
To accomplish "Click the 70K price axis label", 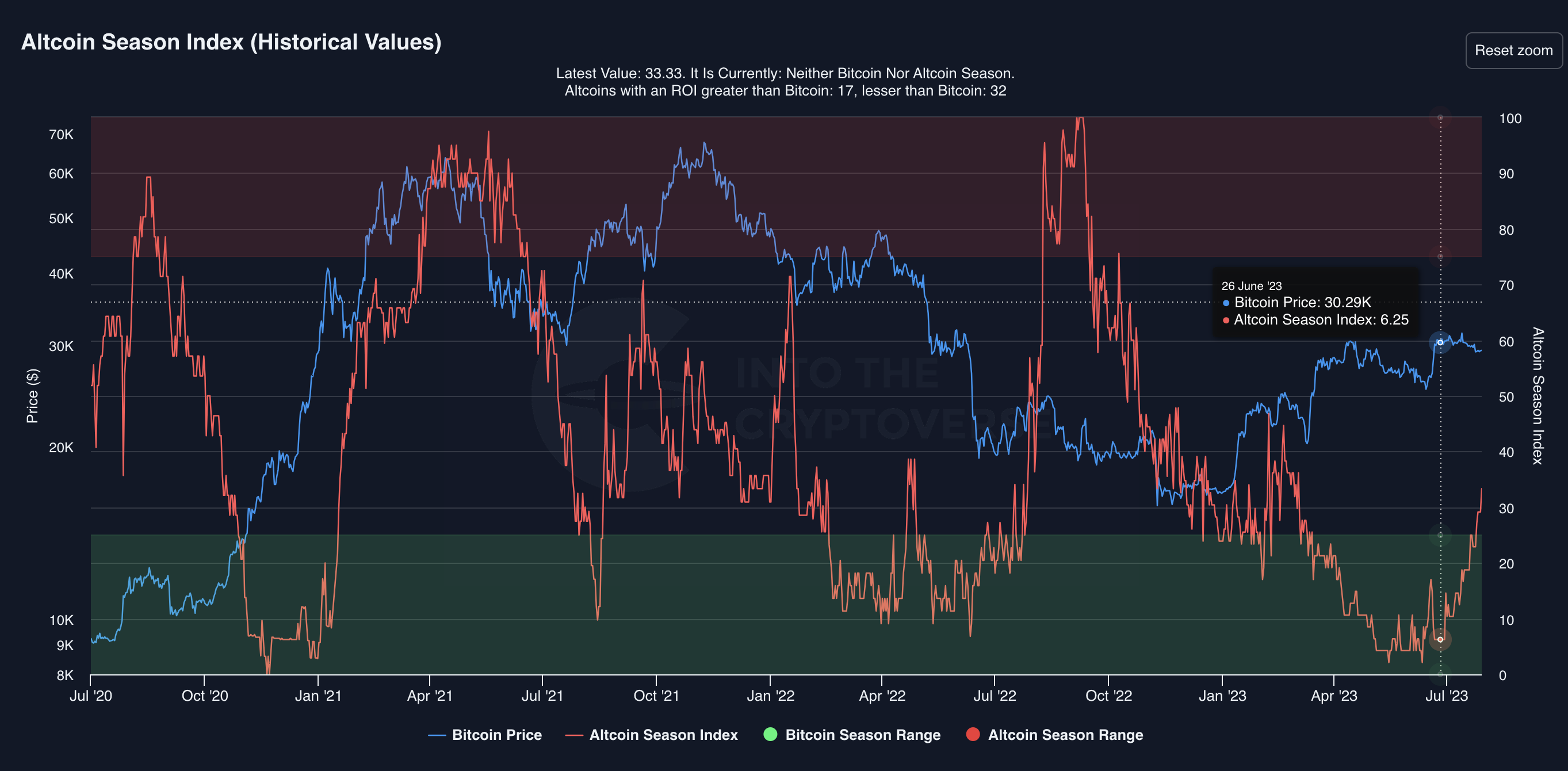I will coord(61,135).
